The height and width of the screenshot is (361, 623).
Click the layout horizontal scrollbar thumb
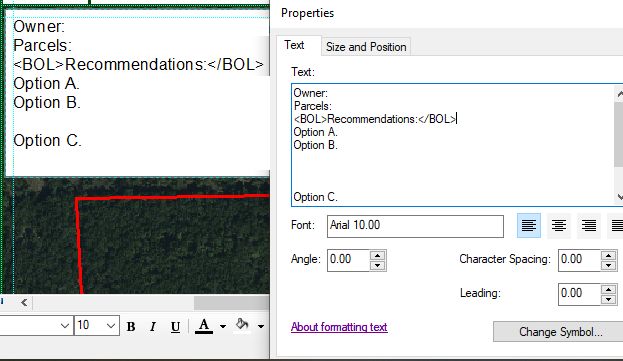coord(232,303)
